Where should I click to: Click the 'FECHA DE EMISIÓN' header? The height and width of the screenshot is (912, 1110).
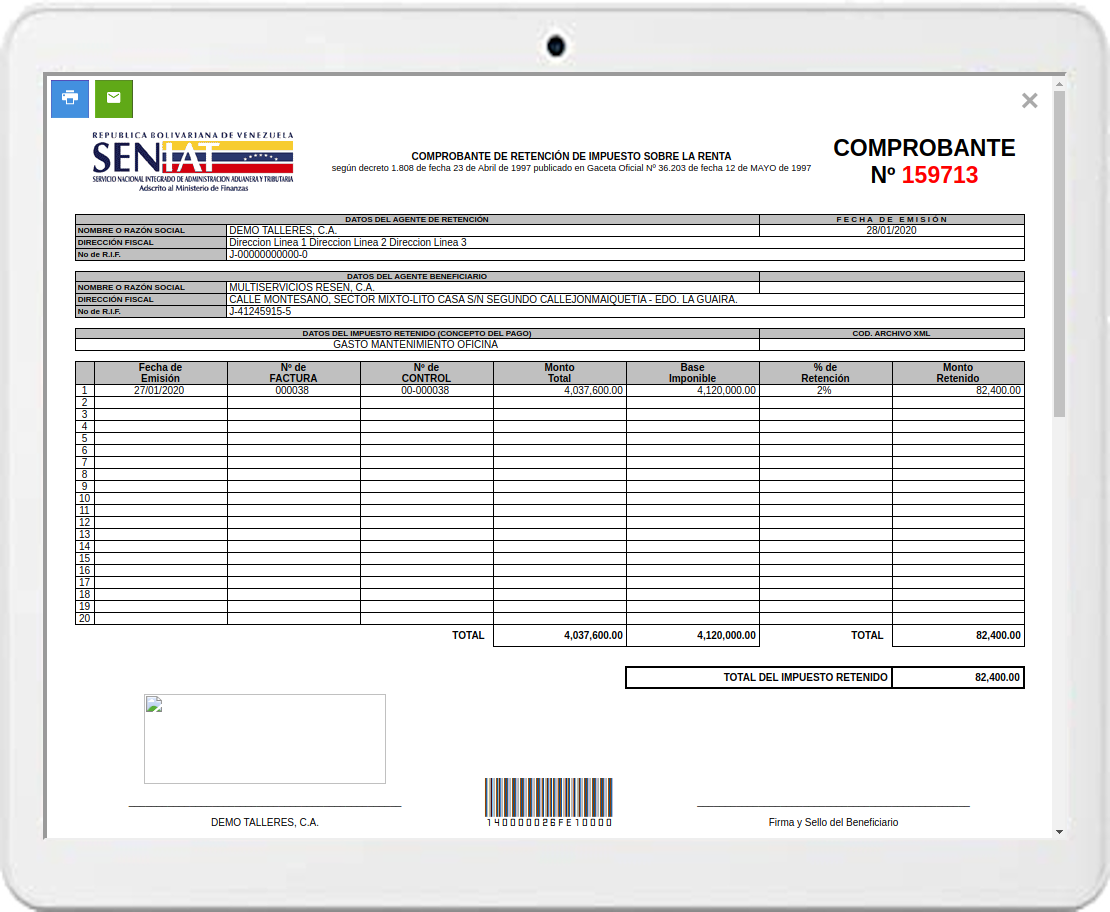coord(891,220)
